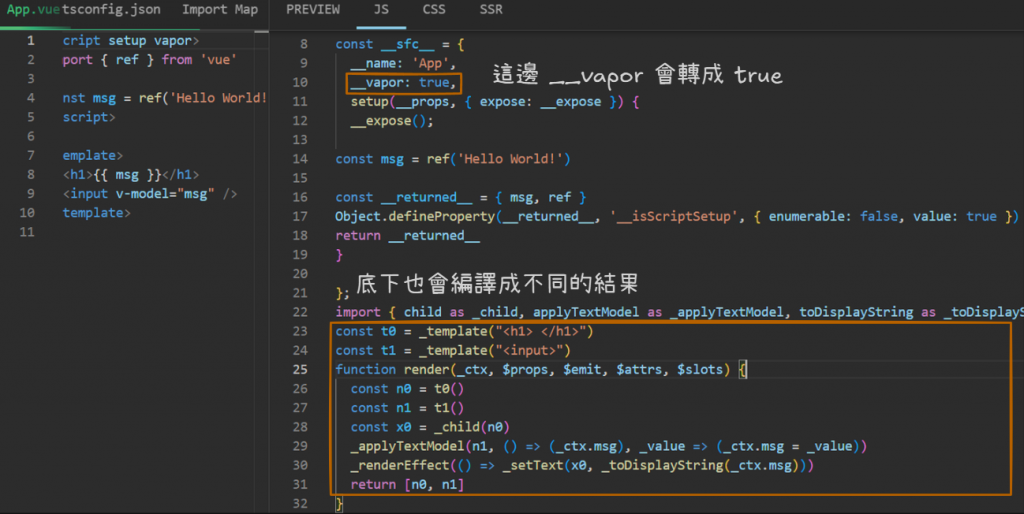Click the const t0 = _template line
The image size is (1024, 514).
coord(464,331)
